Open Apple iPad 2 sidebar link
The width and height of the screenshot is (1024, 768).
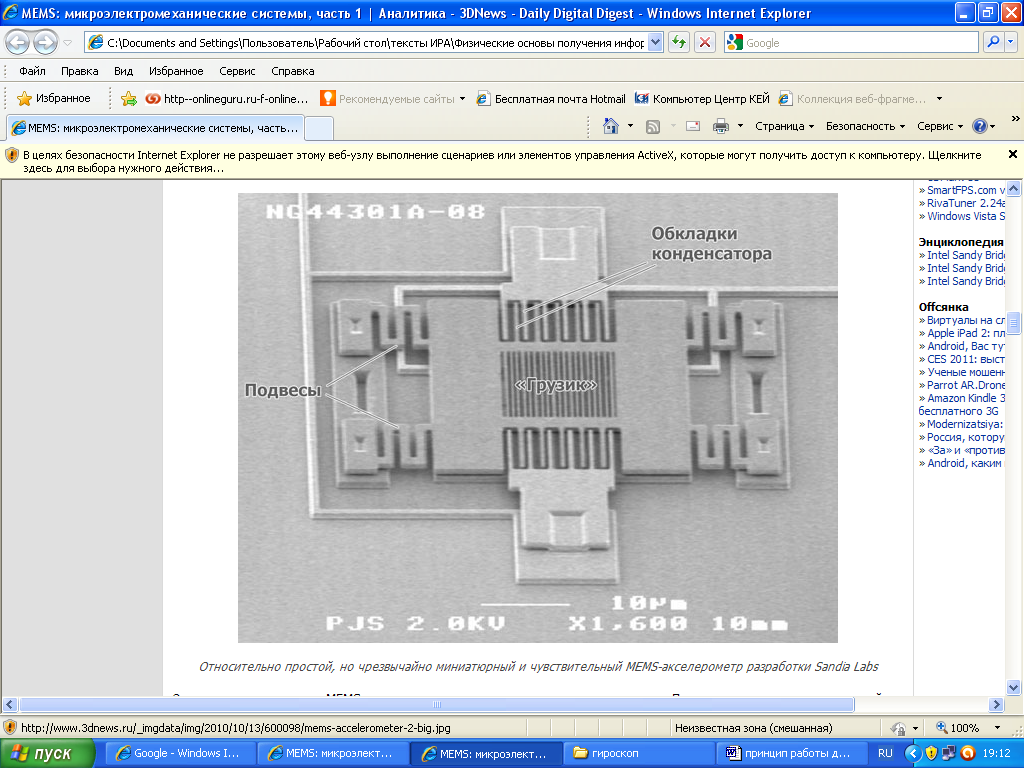coord(966,333)
